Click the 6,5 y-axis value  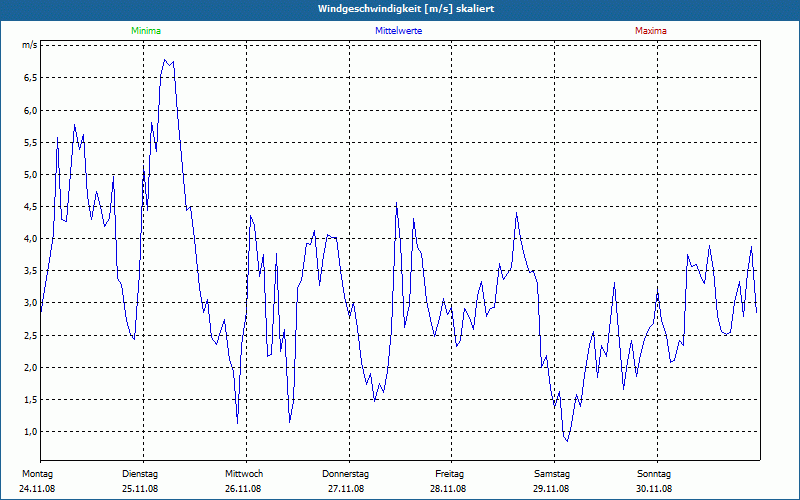tap(30, 78)
